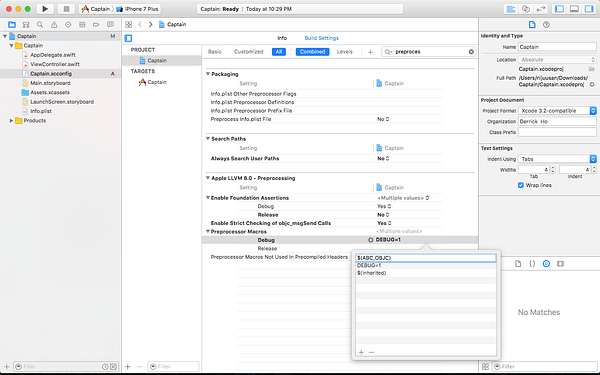Toggle the Wrap lines checkbox

coord(520,185)
